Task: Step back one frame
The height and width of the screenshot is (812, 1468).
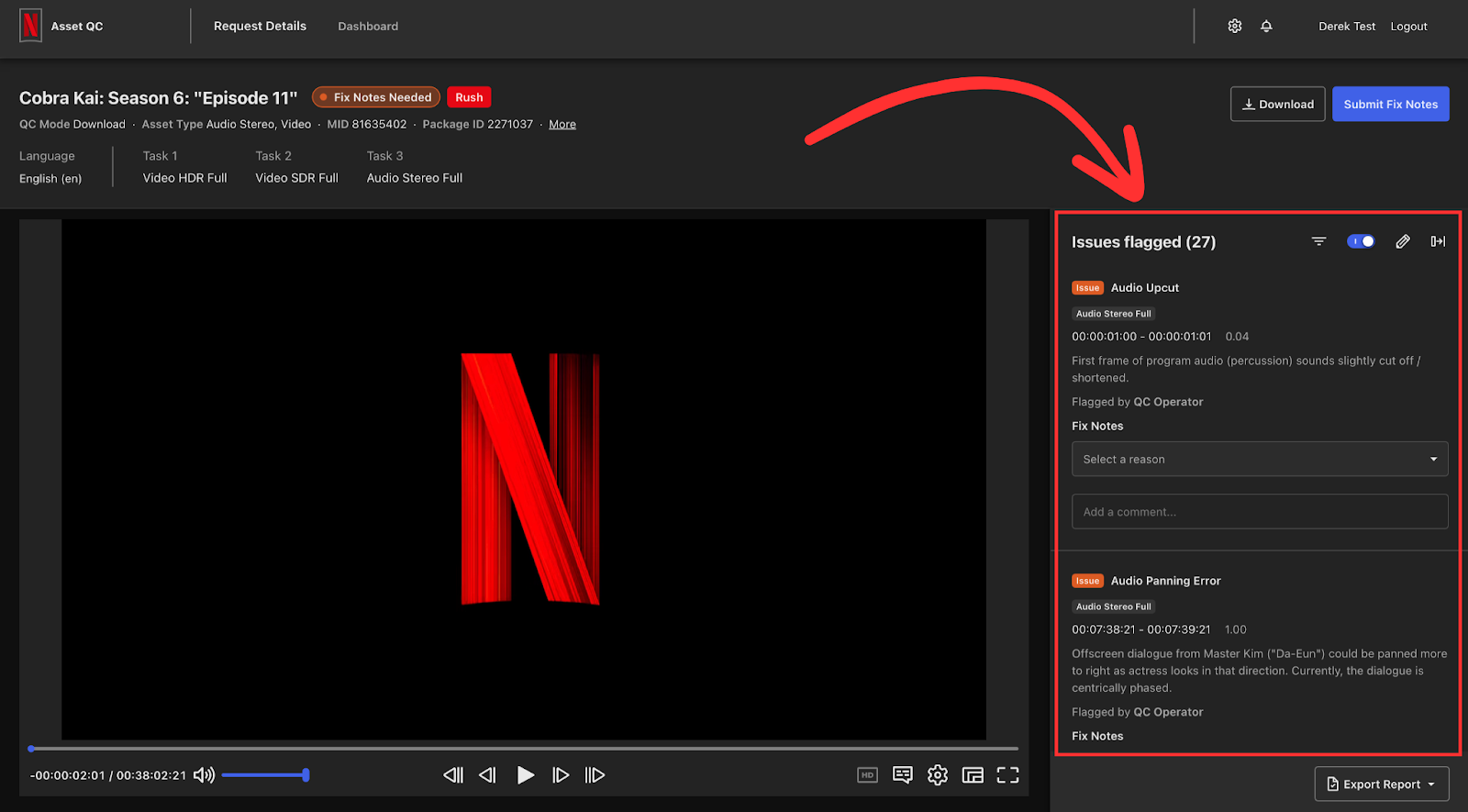Action: (x=487, y=775)
